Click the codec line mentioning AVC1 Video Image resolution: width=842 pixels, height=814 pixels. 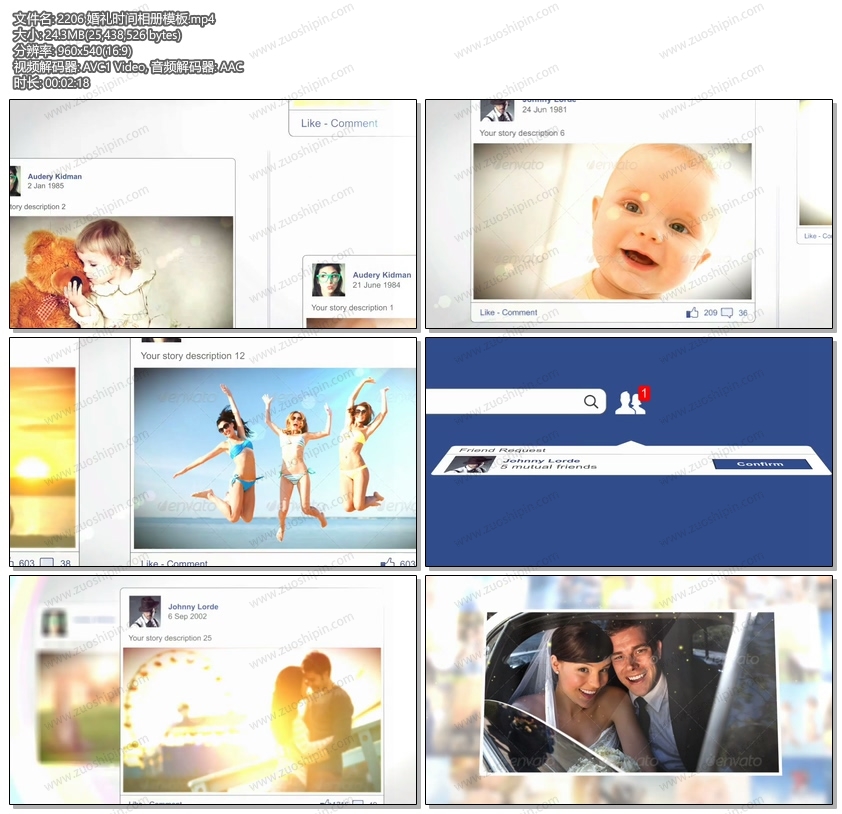[128, 67]
